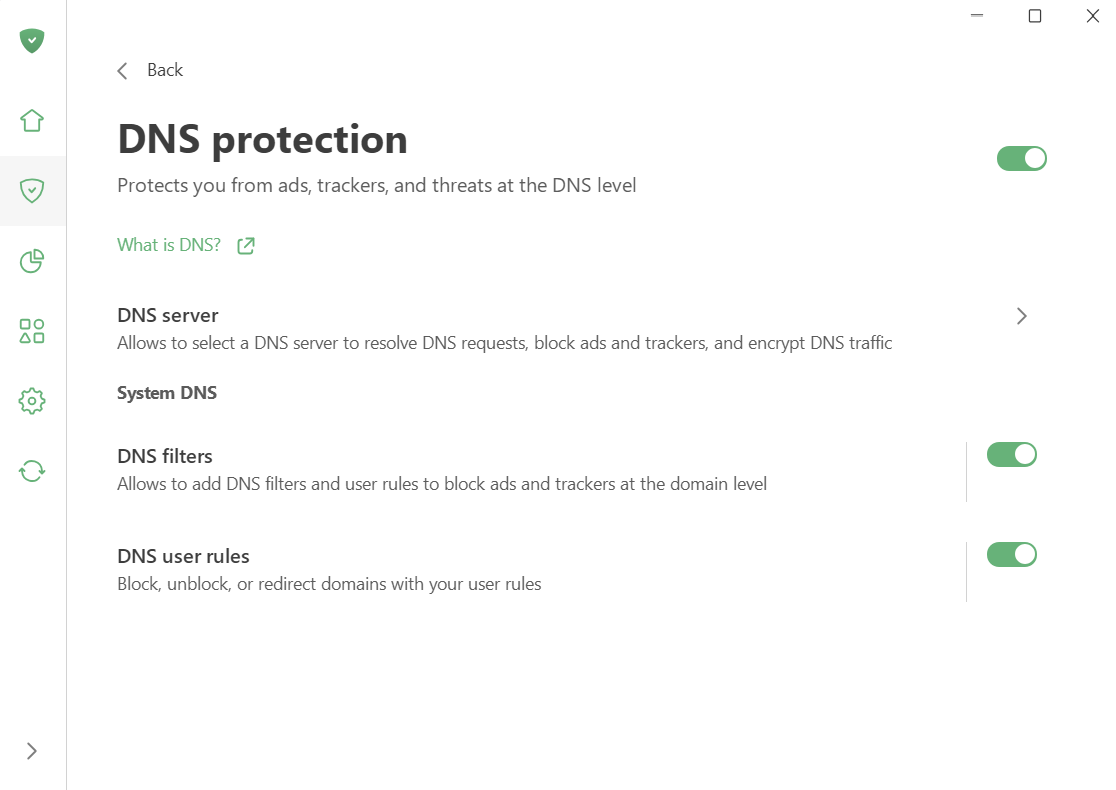Open the DNS server selection chevron
Image resolution: width=1116 pixels, height=790 pixels.
pyautogui.click(x=1021, y=316)
